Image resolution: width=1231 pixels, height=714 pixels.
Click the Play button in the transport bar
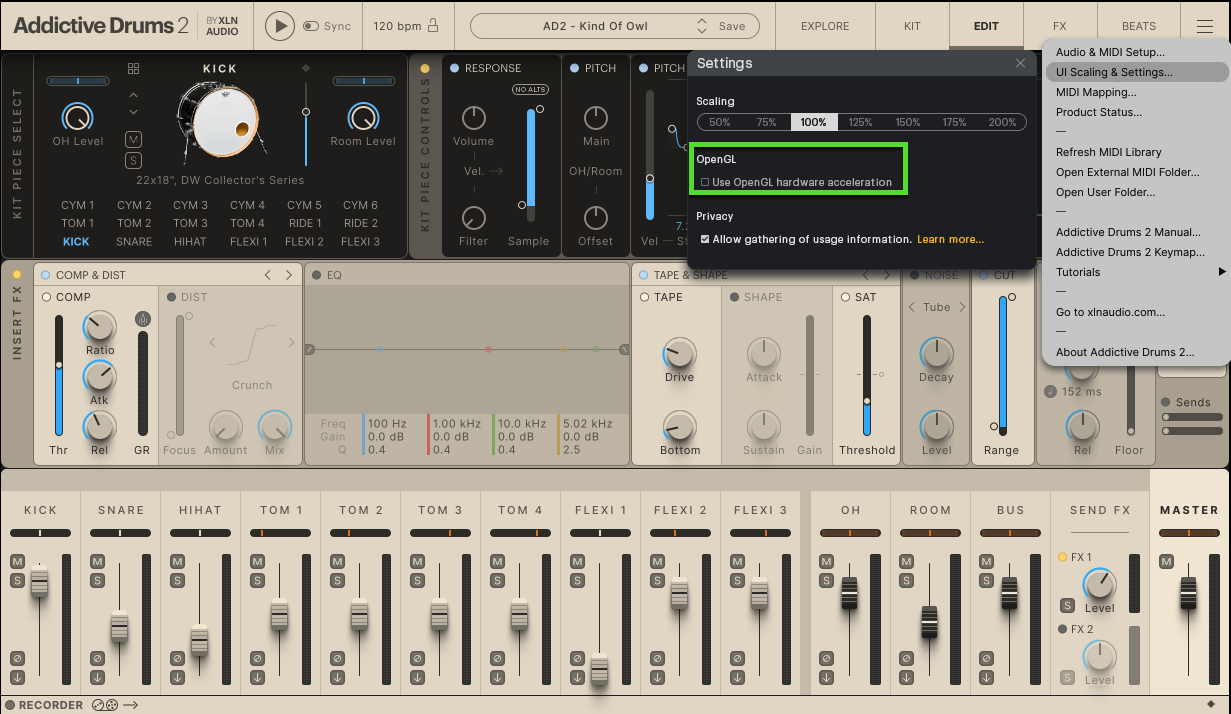[280, 26]
